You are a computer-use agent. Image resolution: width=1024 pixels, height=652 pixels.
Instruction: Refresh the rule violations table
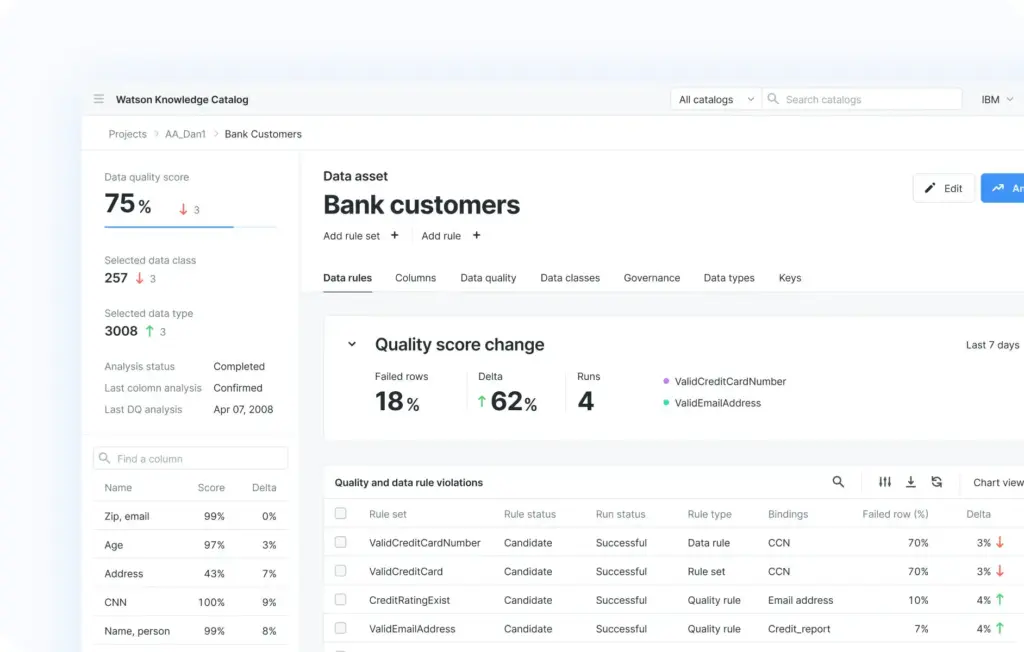coord(937,482)
